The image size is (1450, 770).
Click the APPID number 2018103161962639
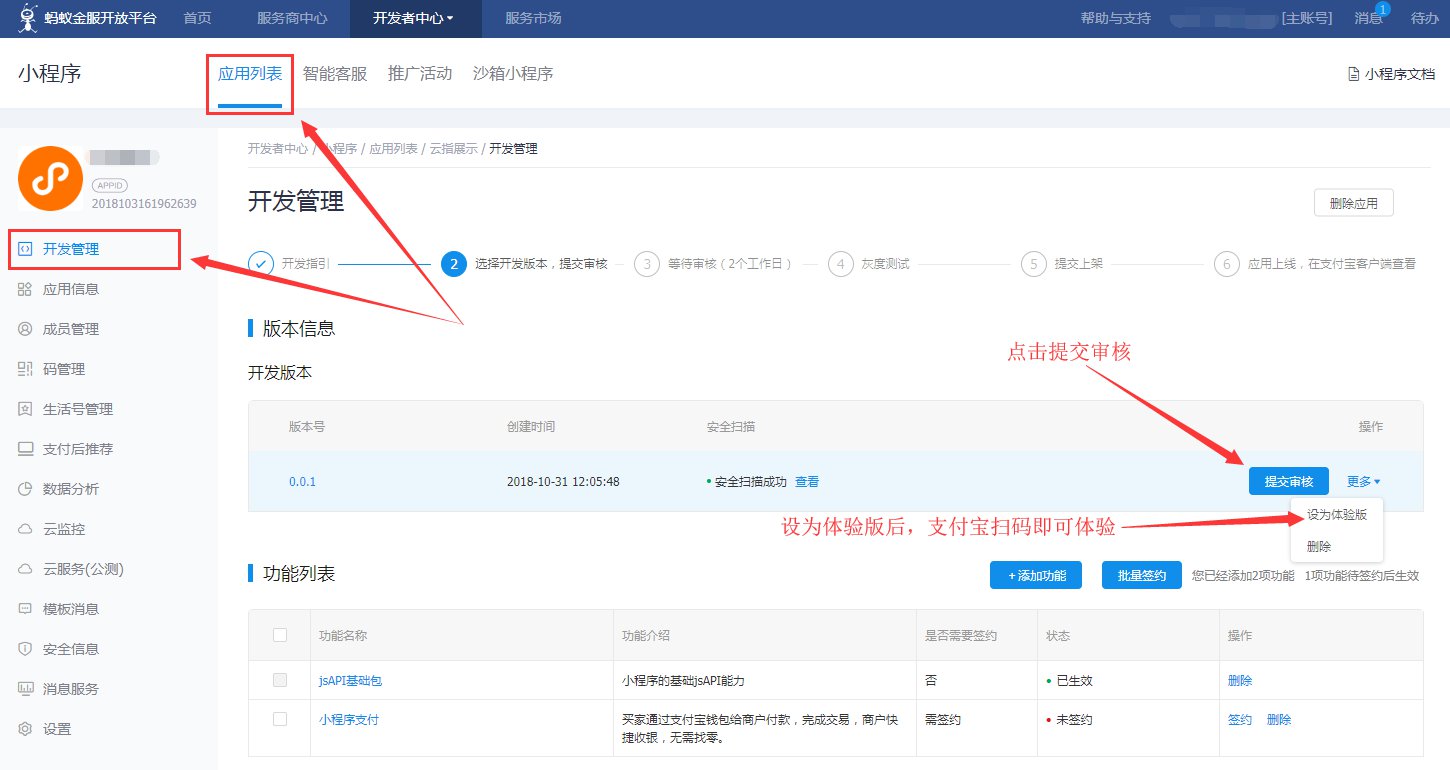point(144,203)
